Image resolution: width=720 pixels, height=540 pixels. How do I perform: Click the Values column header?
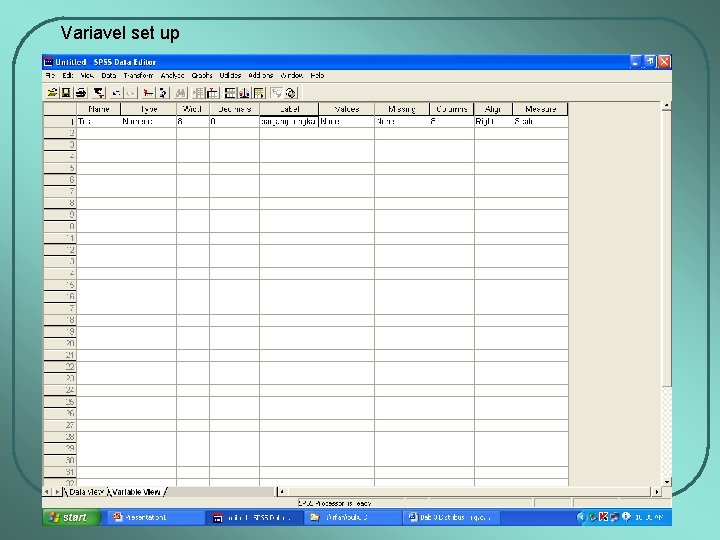tap(347, 109)
